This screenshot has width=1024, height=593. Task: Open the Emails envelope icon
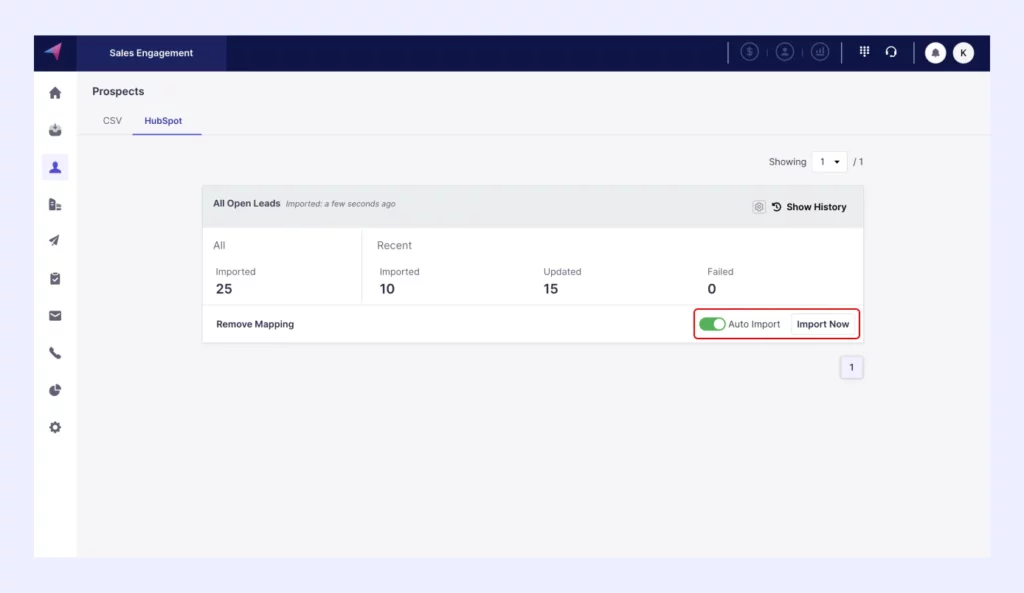[x=55, y=315]
